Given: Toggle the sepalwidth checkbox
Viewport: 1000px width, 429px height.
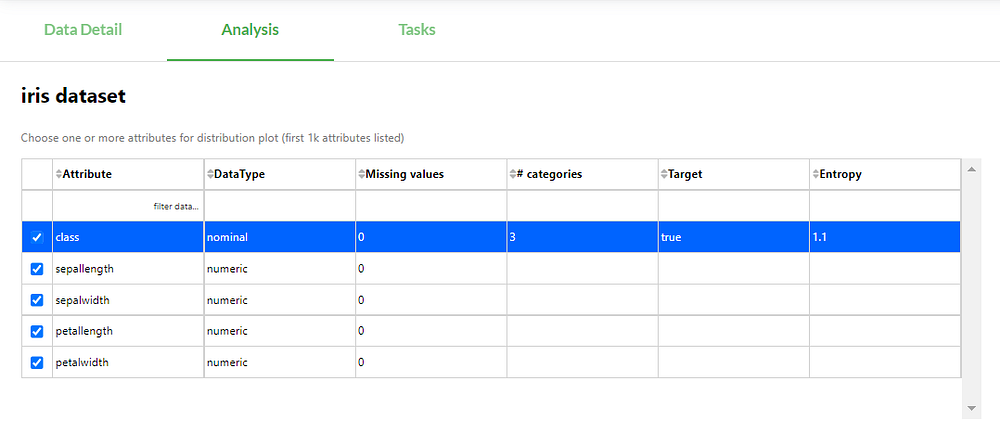Looking at the screenshot, I should 37,300.
